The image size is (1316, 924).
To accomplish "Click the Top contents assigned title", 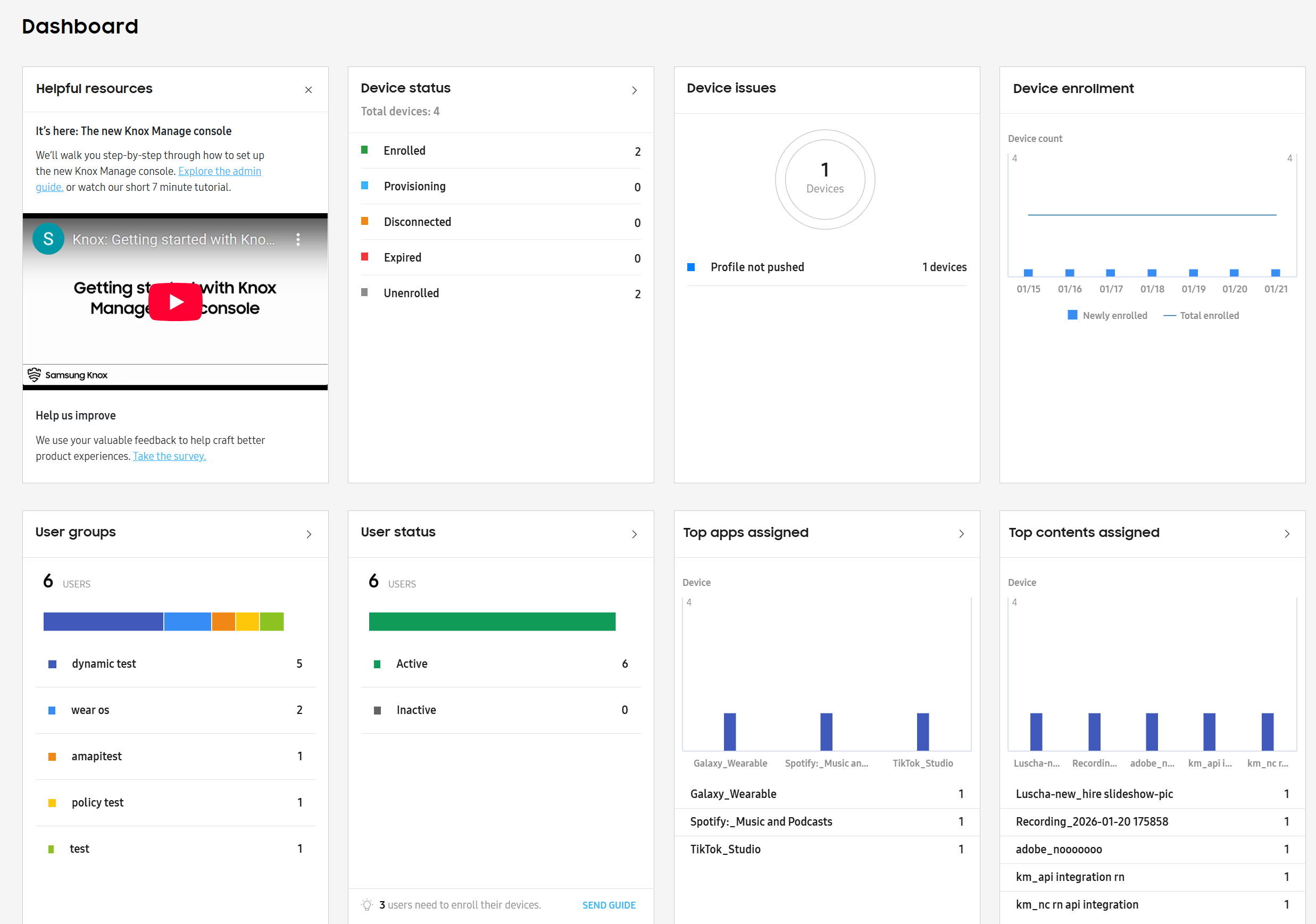I will (x=1084, y=533).
